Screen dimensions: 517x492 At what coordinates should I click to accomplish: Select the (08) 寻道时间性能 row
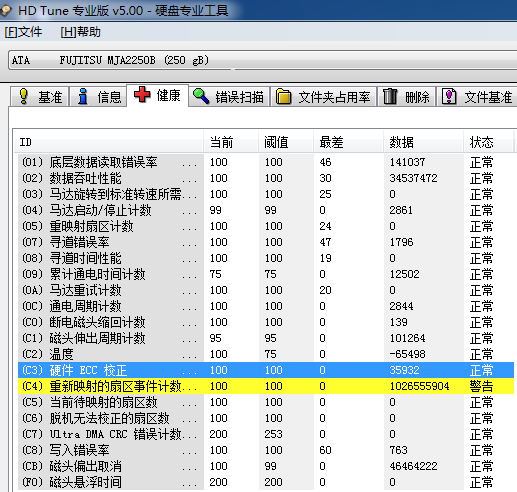tap(266, 258)
